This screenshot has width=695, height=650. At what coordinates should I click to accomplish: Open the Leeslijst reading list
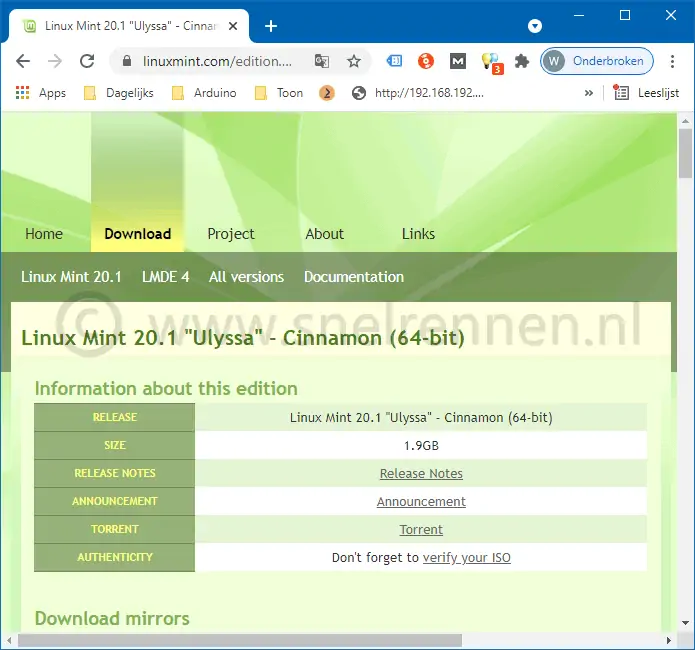[646, 93]
